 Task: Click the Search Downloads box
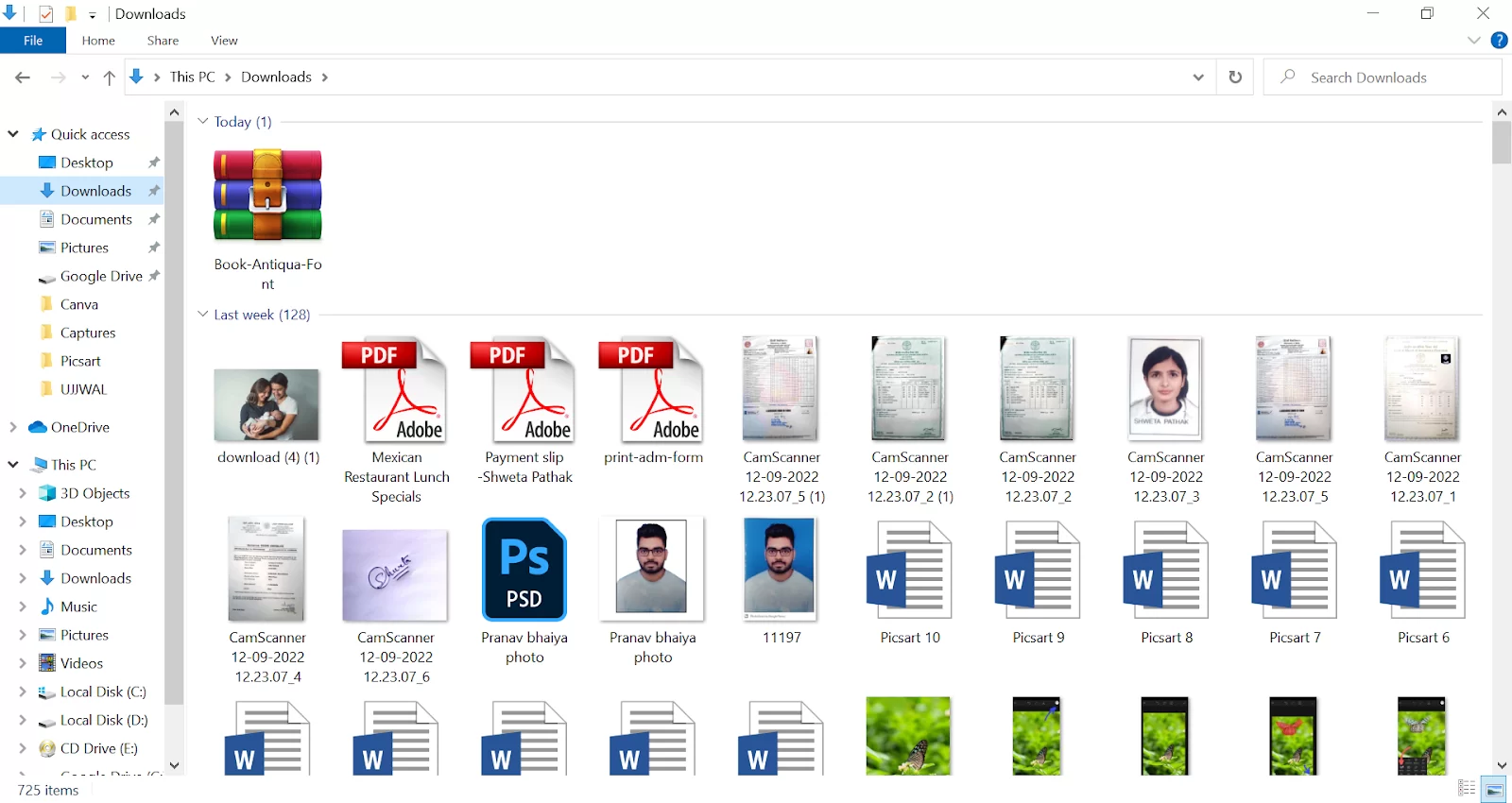[1383, 77]
